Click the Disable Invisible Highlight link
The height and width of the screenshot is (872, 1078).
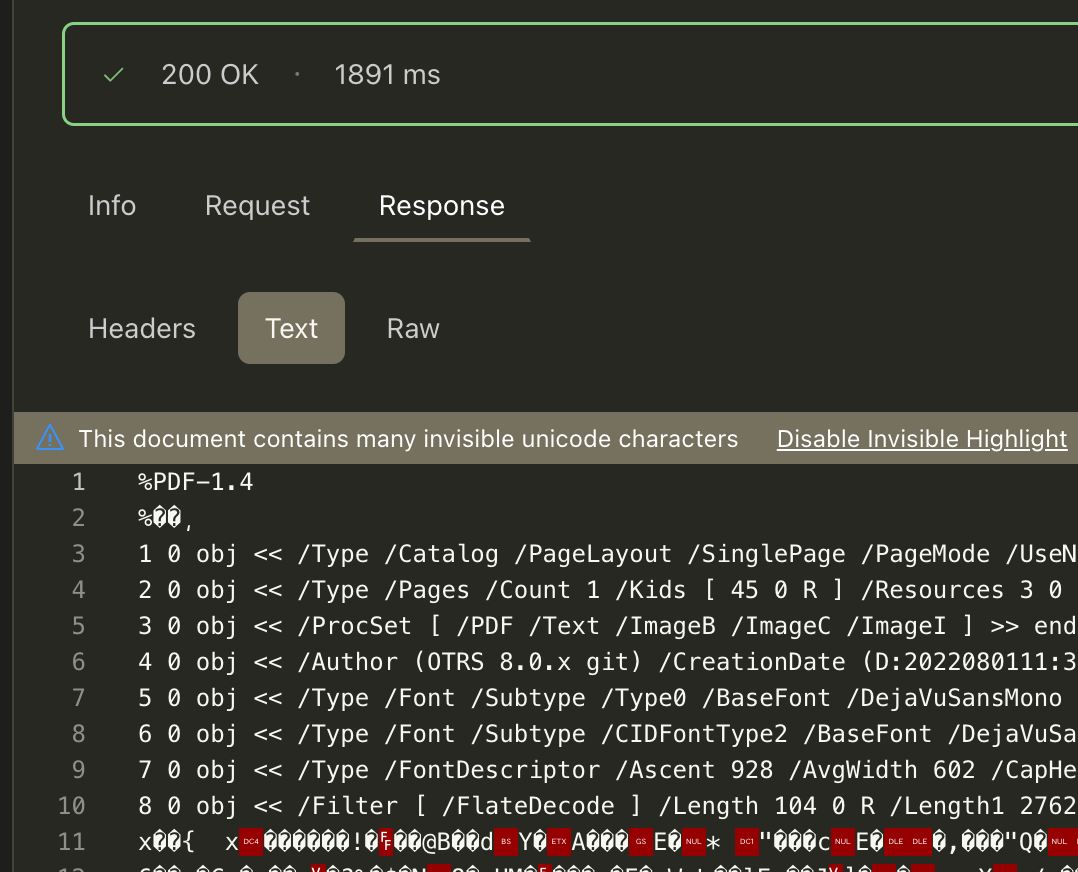[x=921, y=438]
